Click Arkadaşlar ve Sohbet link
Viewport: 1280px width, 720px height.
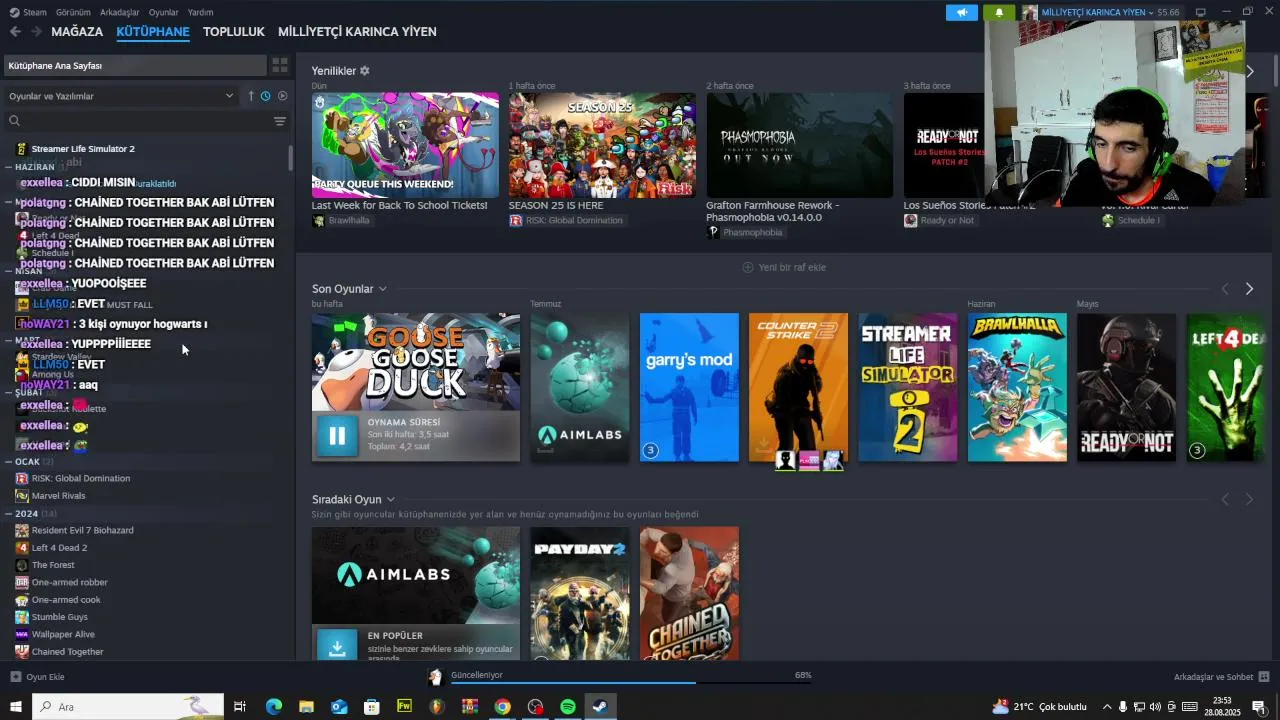tap(1213, 677)
